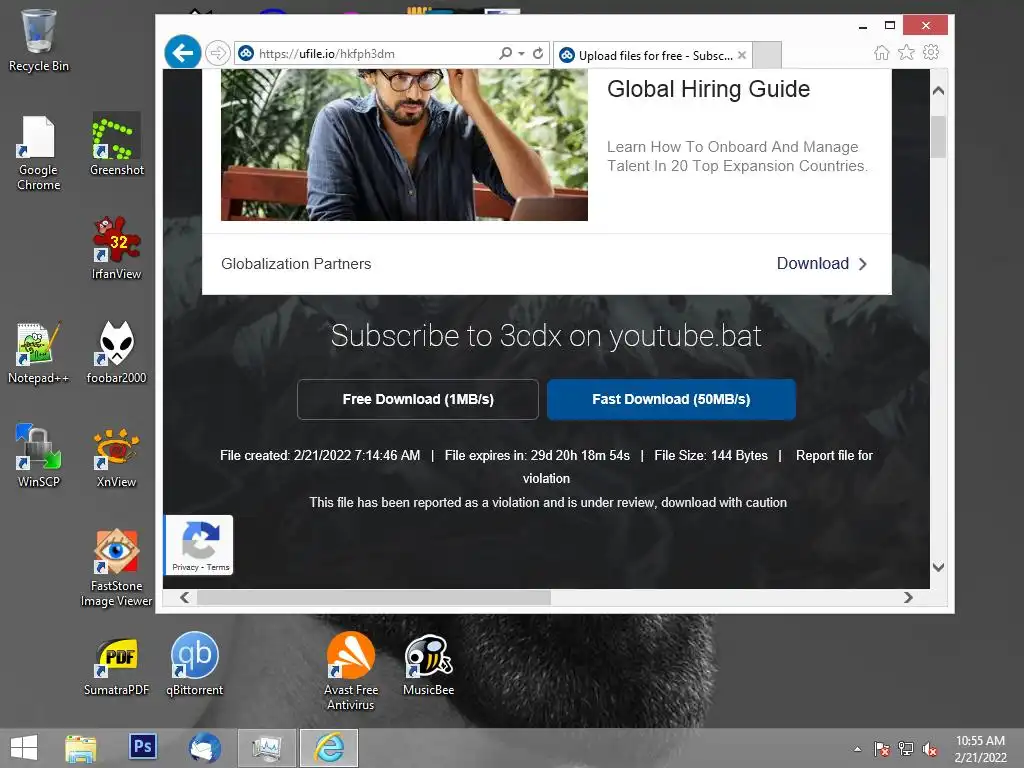Click the horizontal scrollbar thumb
This screenshot has height=768, width=1024.
tap(374, 598)
